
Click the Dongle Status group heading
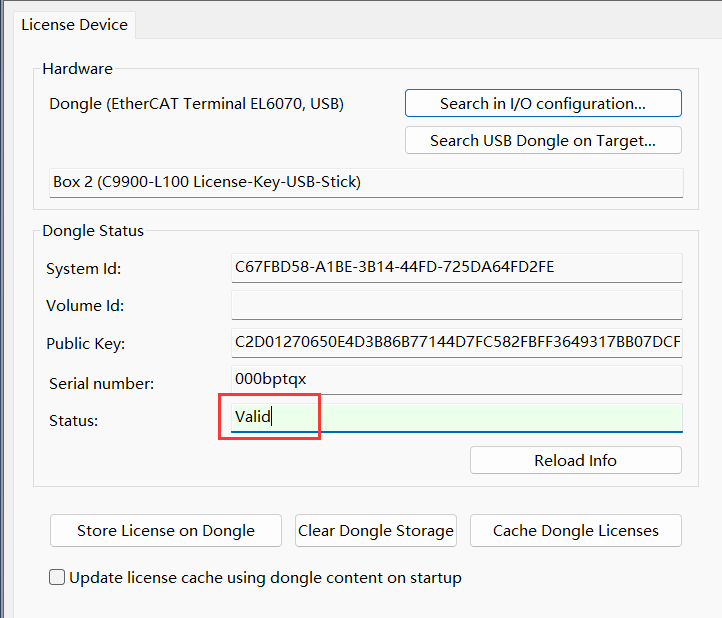[x=93, y=231]
